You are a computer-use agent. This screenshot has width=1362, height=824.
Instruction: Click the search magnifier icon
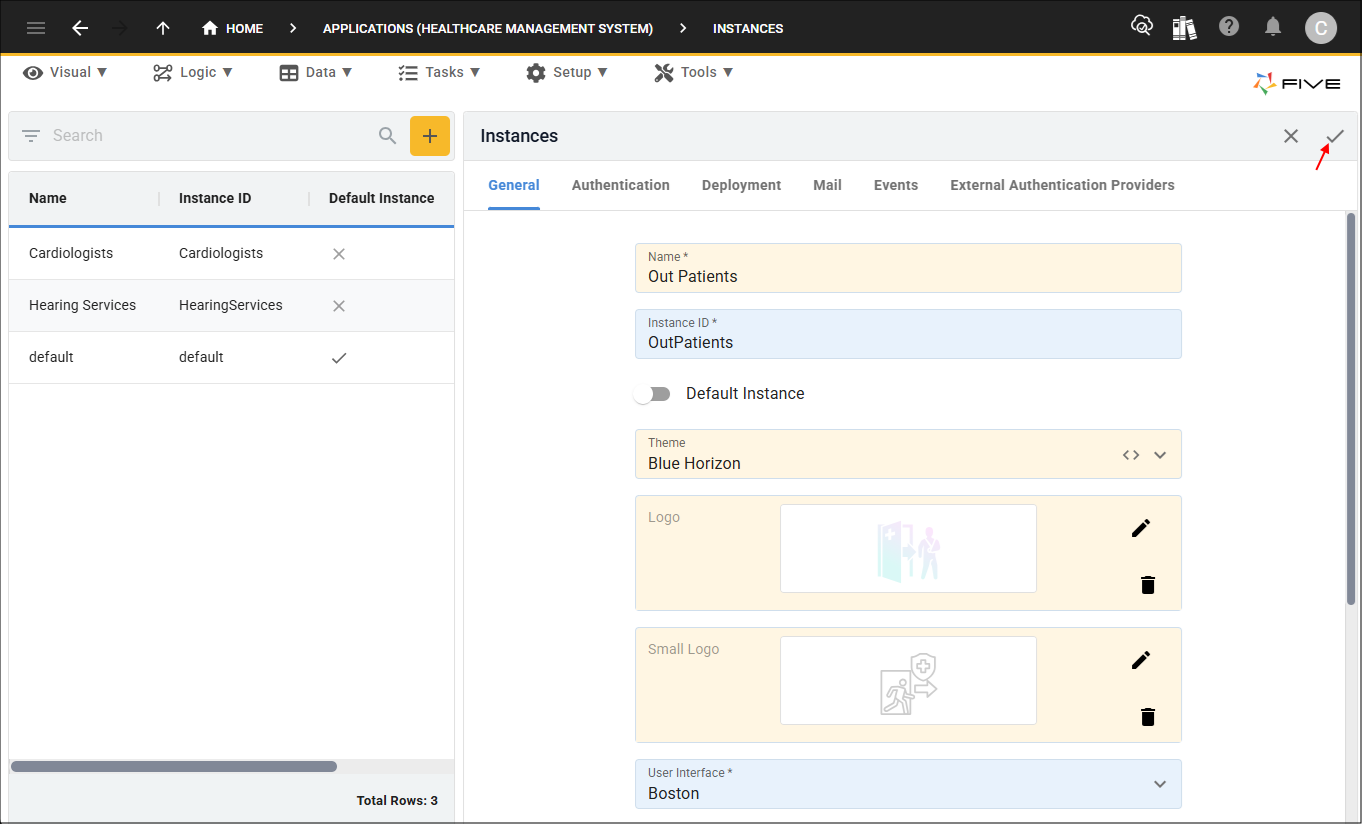pos(388,136)
